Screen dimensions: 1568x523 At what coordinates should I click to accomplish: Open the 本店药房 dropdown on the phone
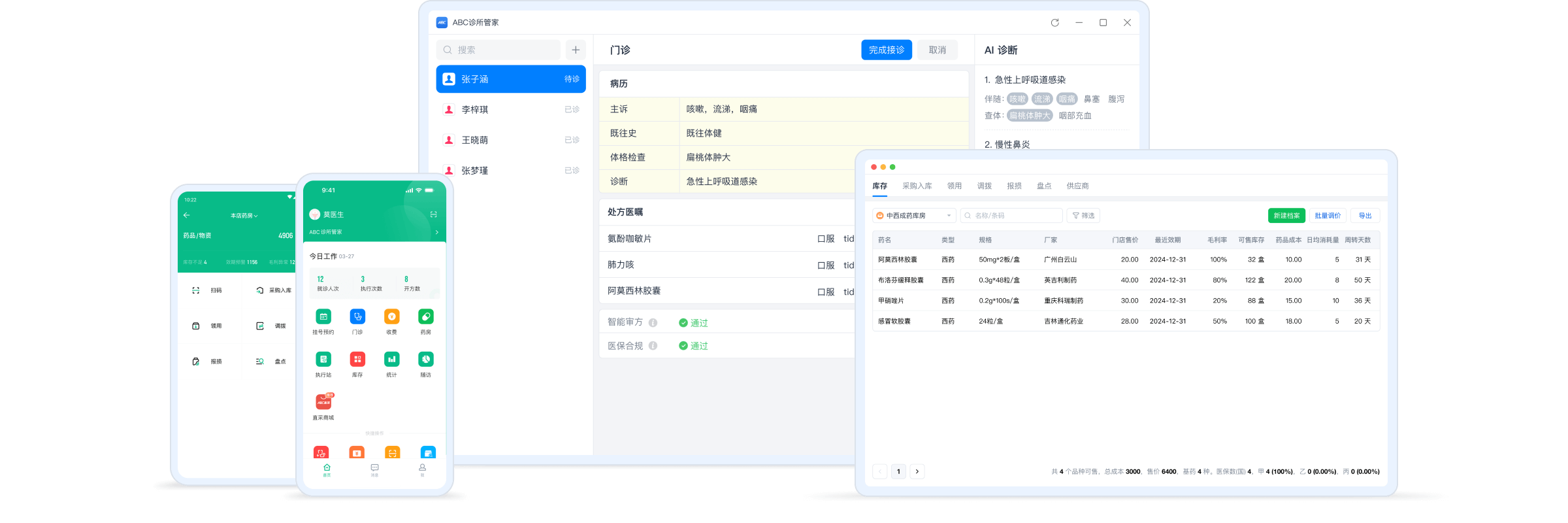pyautogui.click(x=244, y=216)
